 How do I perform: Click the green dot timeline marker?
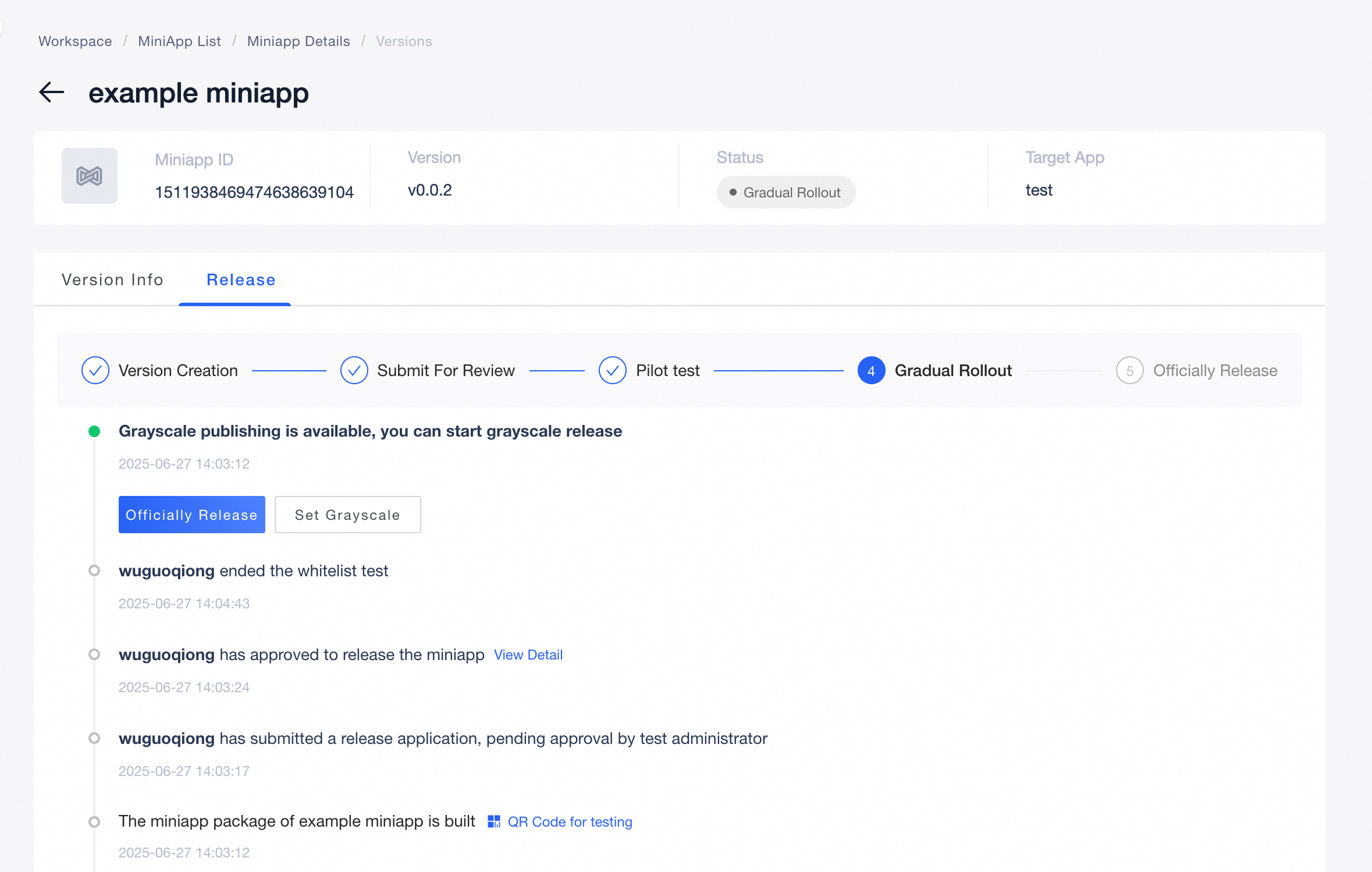coord(94,431)
